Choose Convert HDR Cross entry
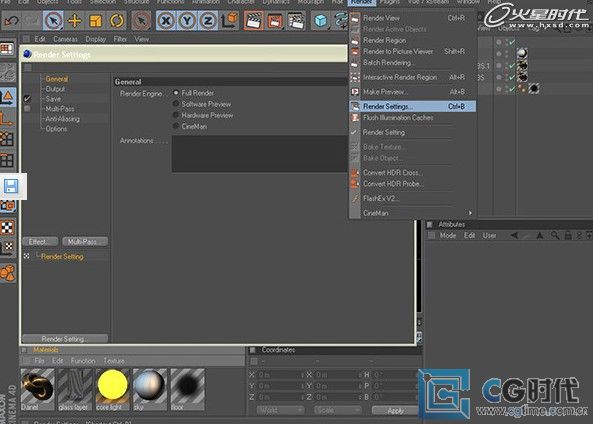Viewport: 593px width, 424px height. pyautogui.click(x=393, y=173)
